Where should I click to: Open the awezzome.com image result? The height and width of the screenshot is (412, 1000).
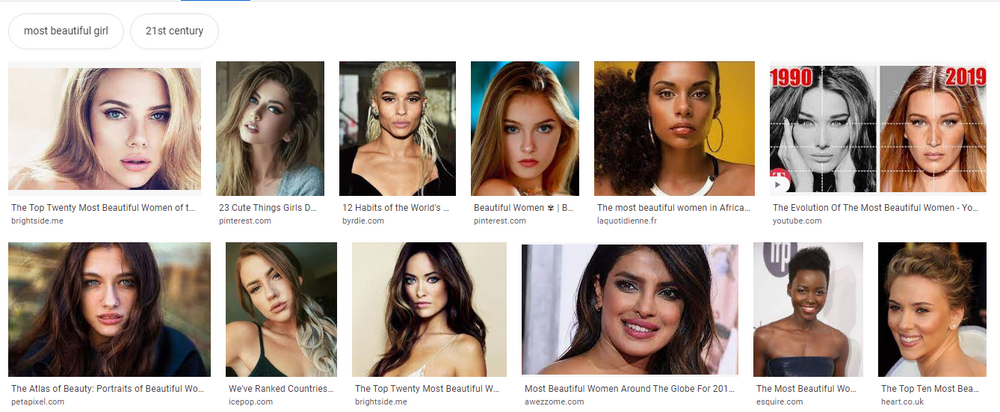(629, 309)
